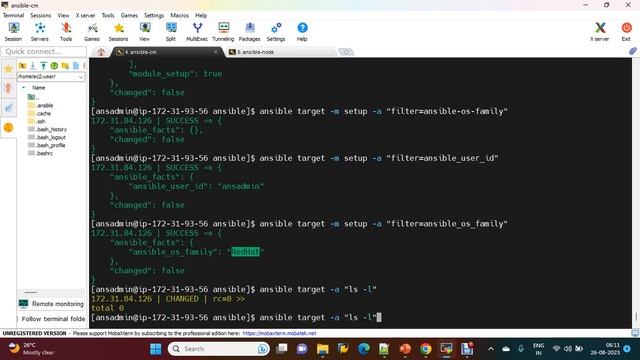
Task: Open the Help question mark icon
Action: tap(302, 31)
